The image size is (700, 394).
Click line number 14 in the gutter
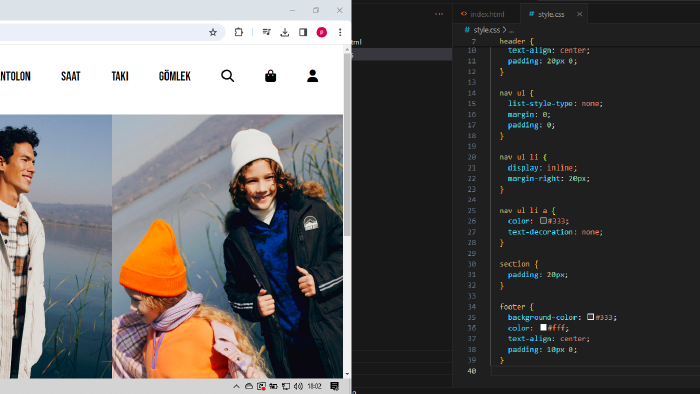point(472,93)
